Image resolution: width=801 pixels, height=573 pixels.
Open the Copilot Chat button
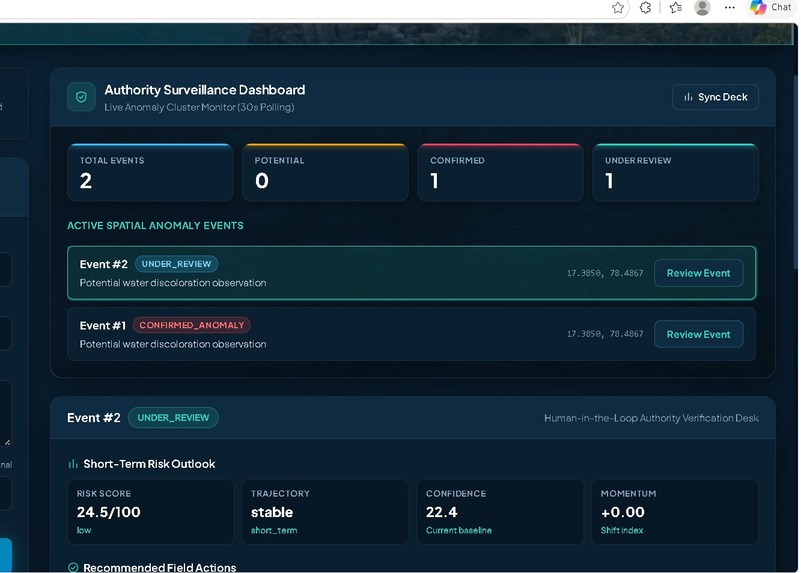(771, 8)
